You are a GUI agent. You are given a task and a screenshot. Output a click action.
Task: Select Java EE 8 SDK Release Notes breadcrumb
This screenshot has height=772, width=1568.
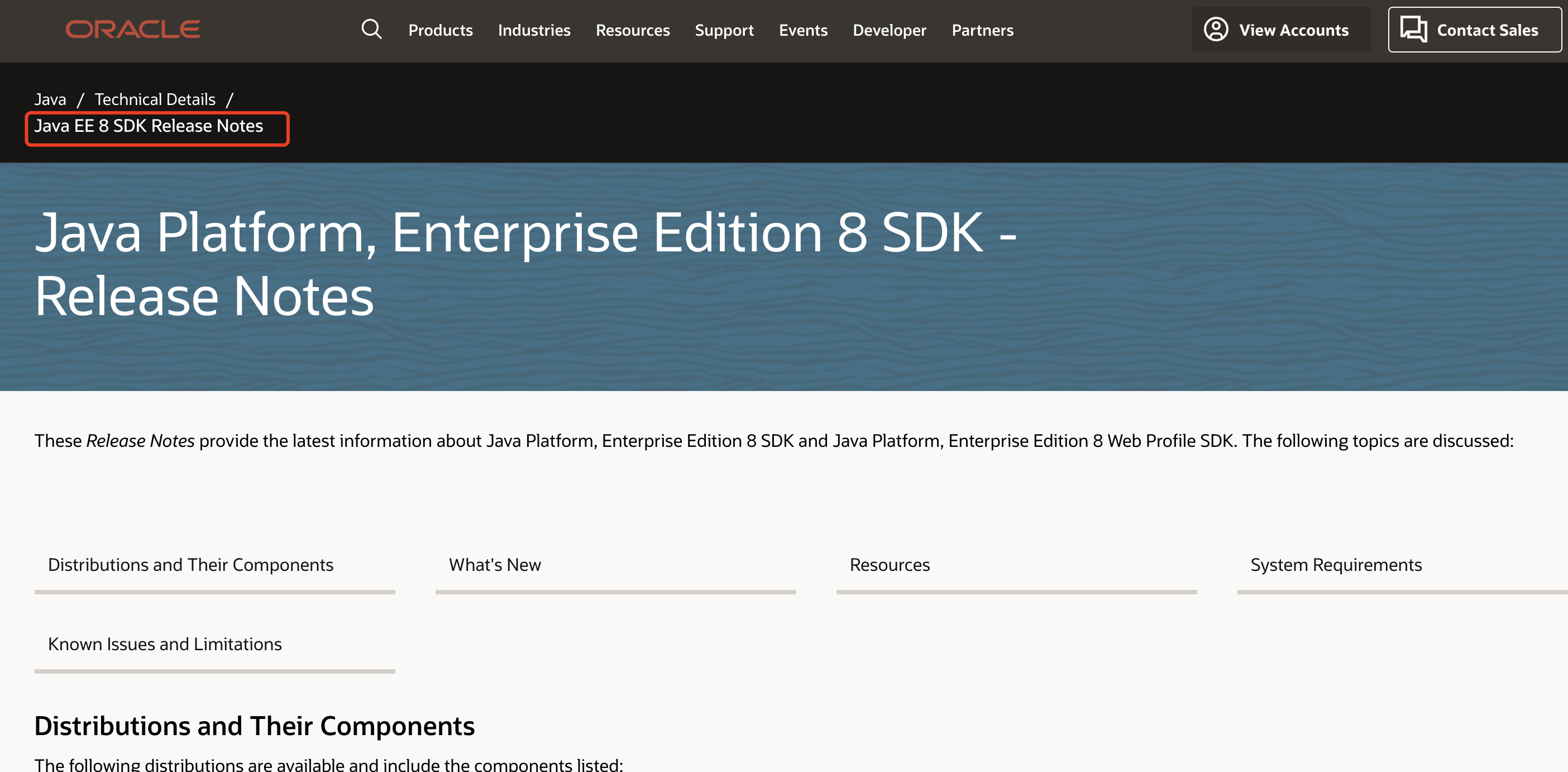(x=149, y=126)
